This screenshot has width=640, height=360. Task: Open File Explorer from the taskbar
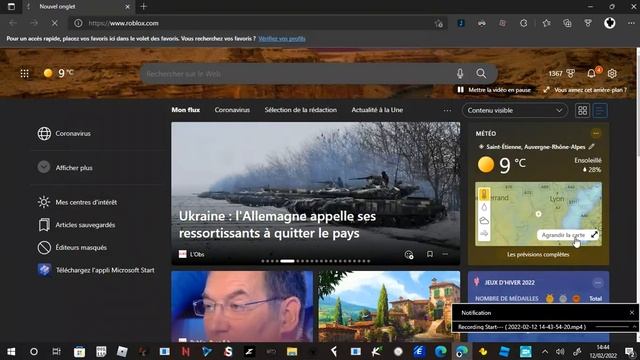pos(292,351)
